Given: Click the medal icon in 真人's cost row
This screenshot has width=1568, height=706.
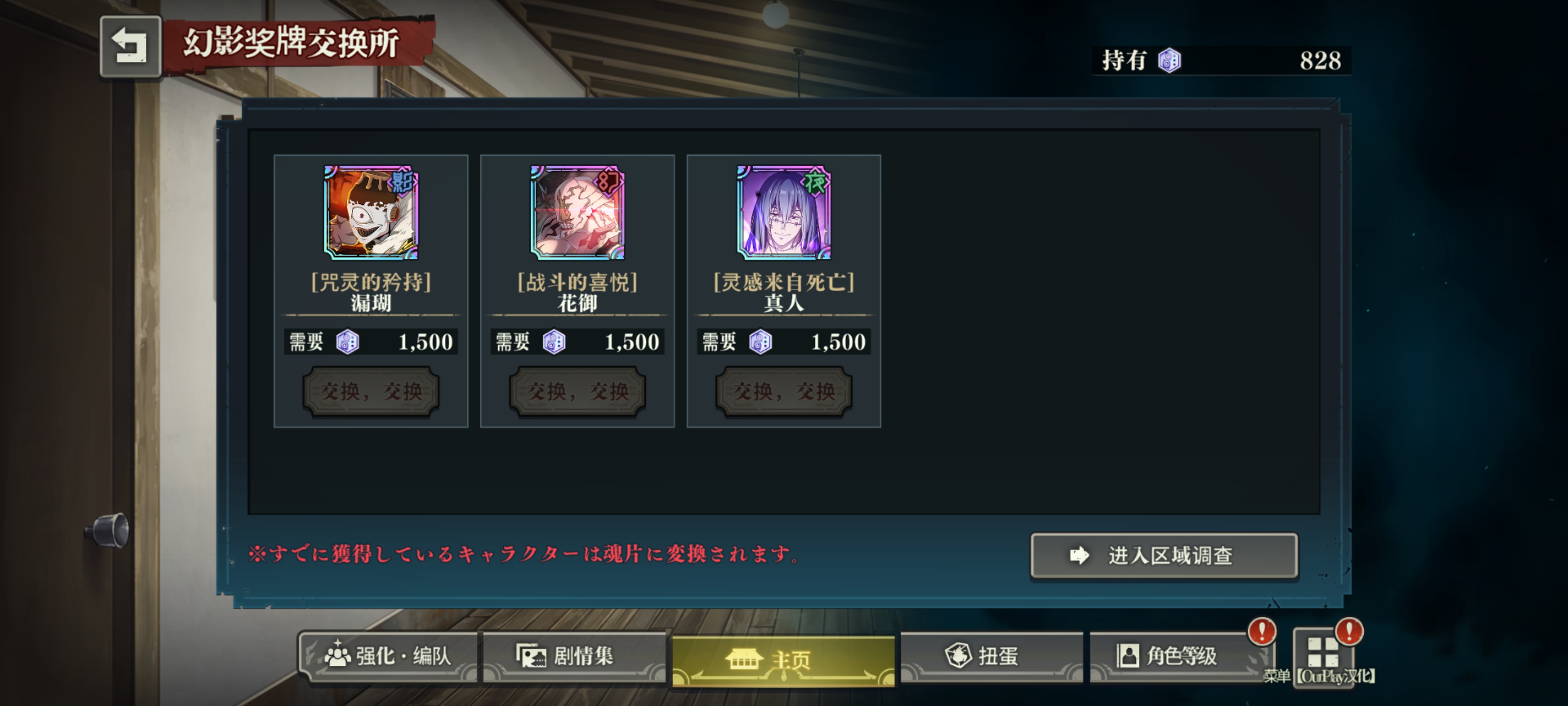Looking at the screenshot, I should (760, 342).
